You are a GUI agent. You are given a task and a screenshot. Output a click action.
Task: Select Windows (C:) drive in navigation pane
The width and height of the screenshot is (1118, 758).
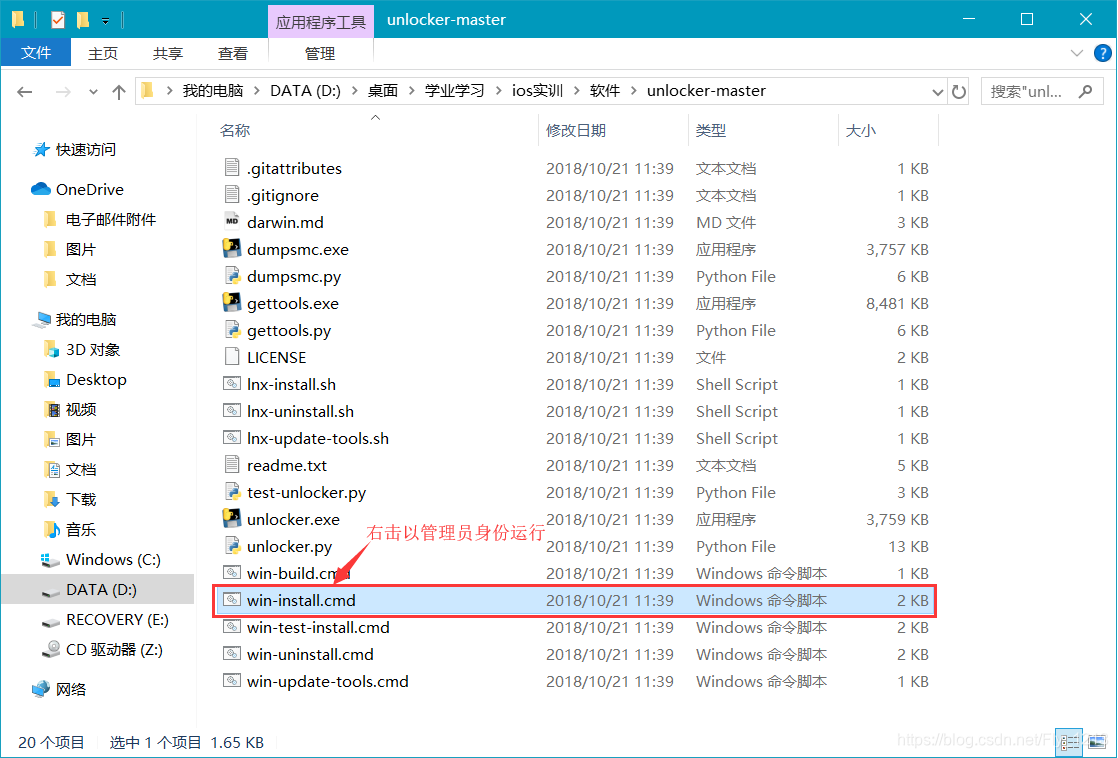pyautogui.click(x=113, y=560)
